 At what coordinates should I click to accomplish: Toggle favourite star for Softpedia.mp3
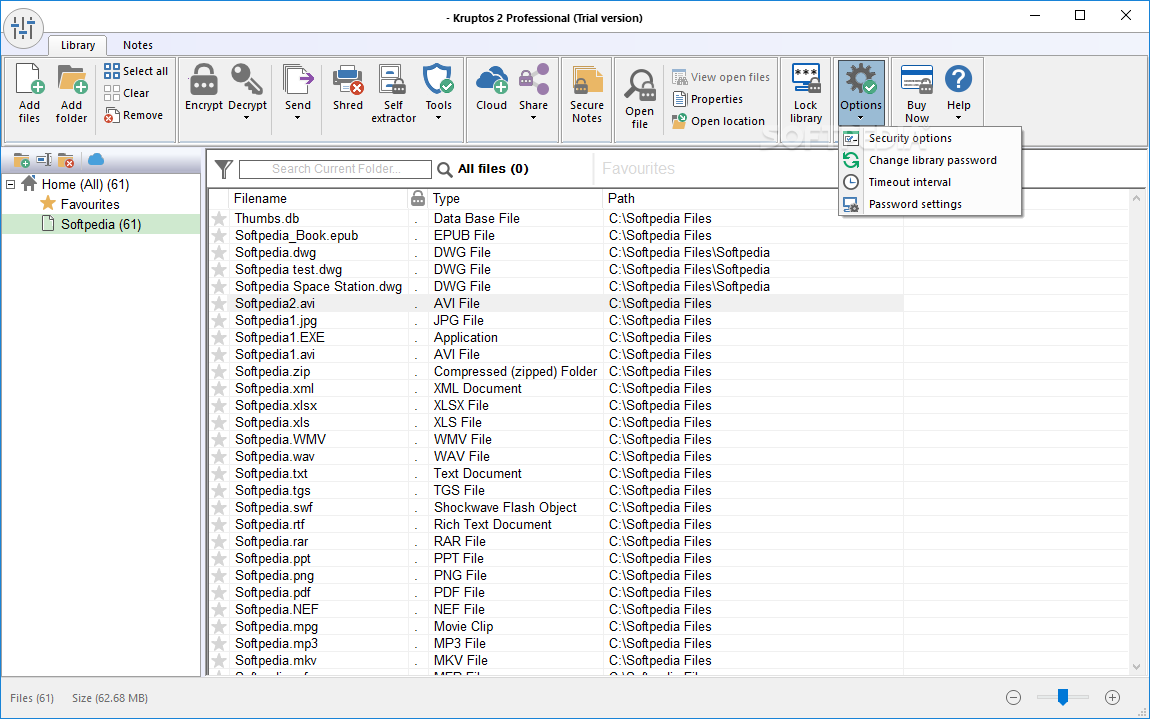219,643
